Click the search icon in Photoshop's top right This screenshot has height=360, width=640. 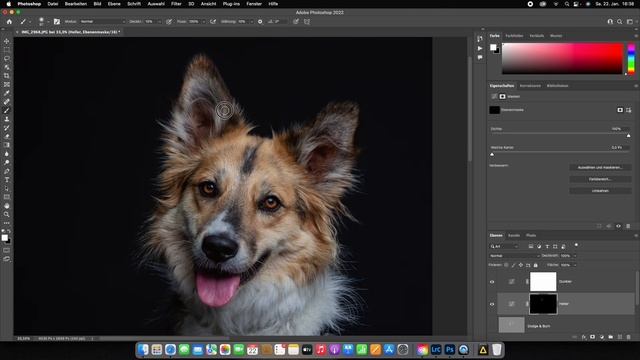coord(620,22)
